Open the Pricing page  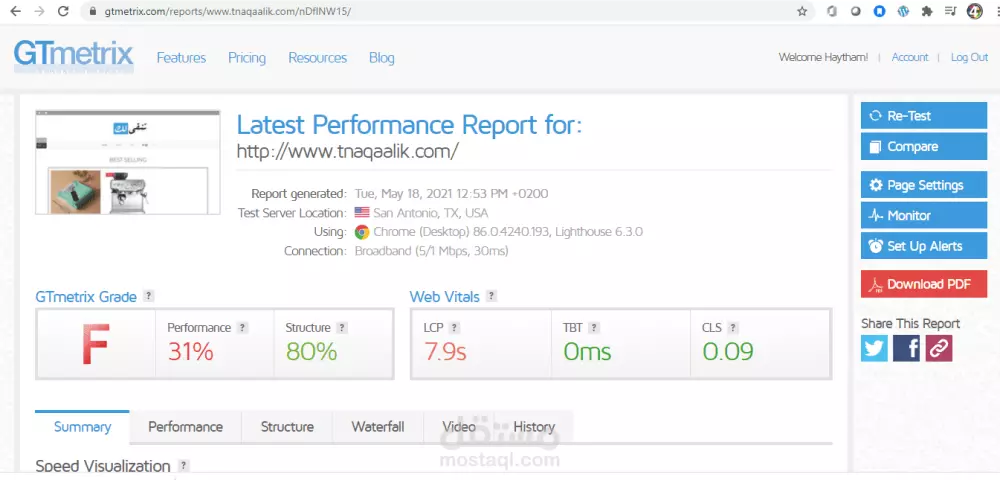pyautogui.click(x=247, y=58)
